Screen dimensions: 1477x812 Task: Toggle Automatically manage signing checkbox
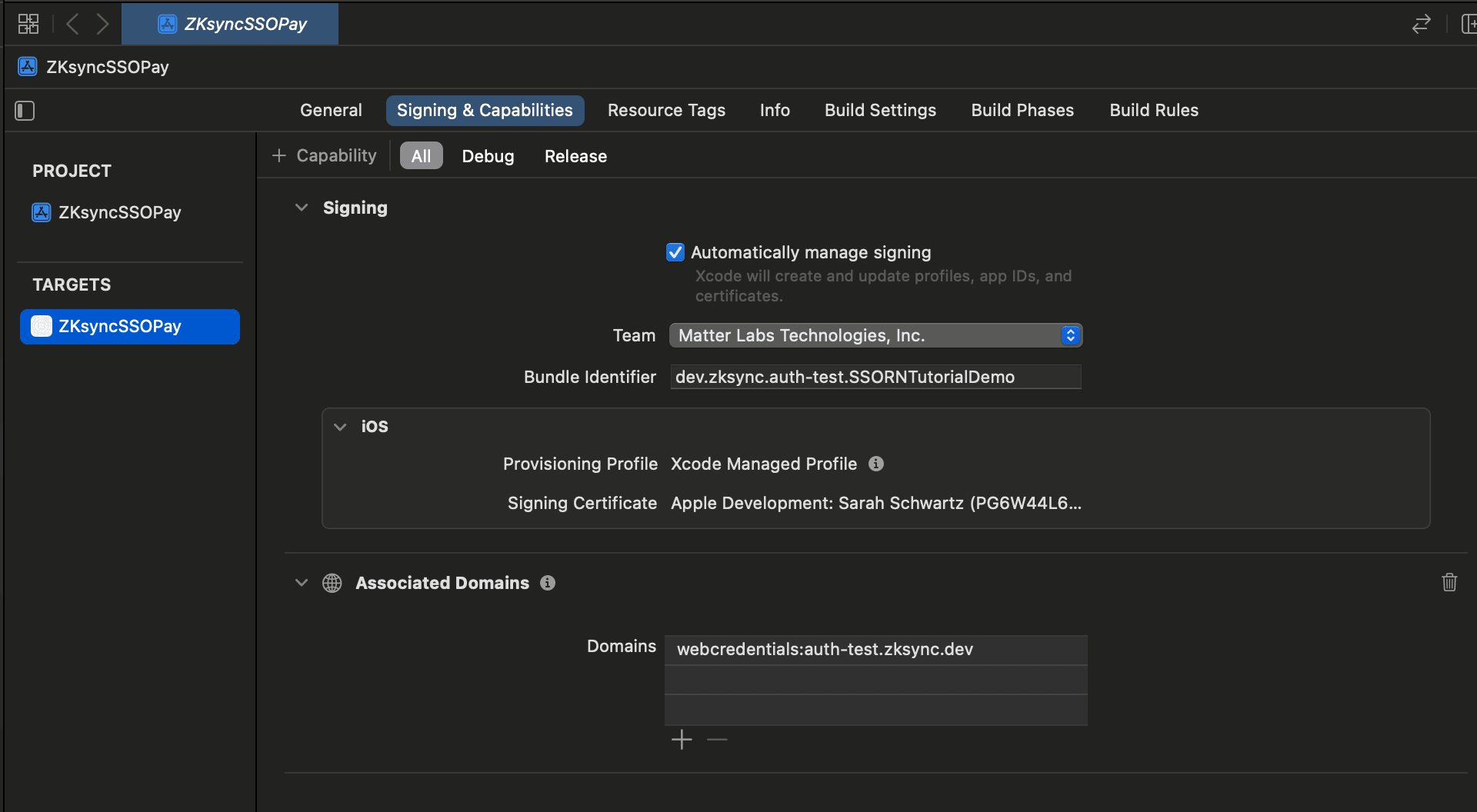(675, 252)
